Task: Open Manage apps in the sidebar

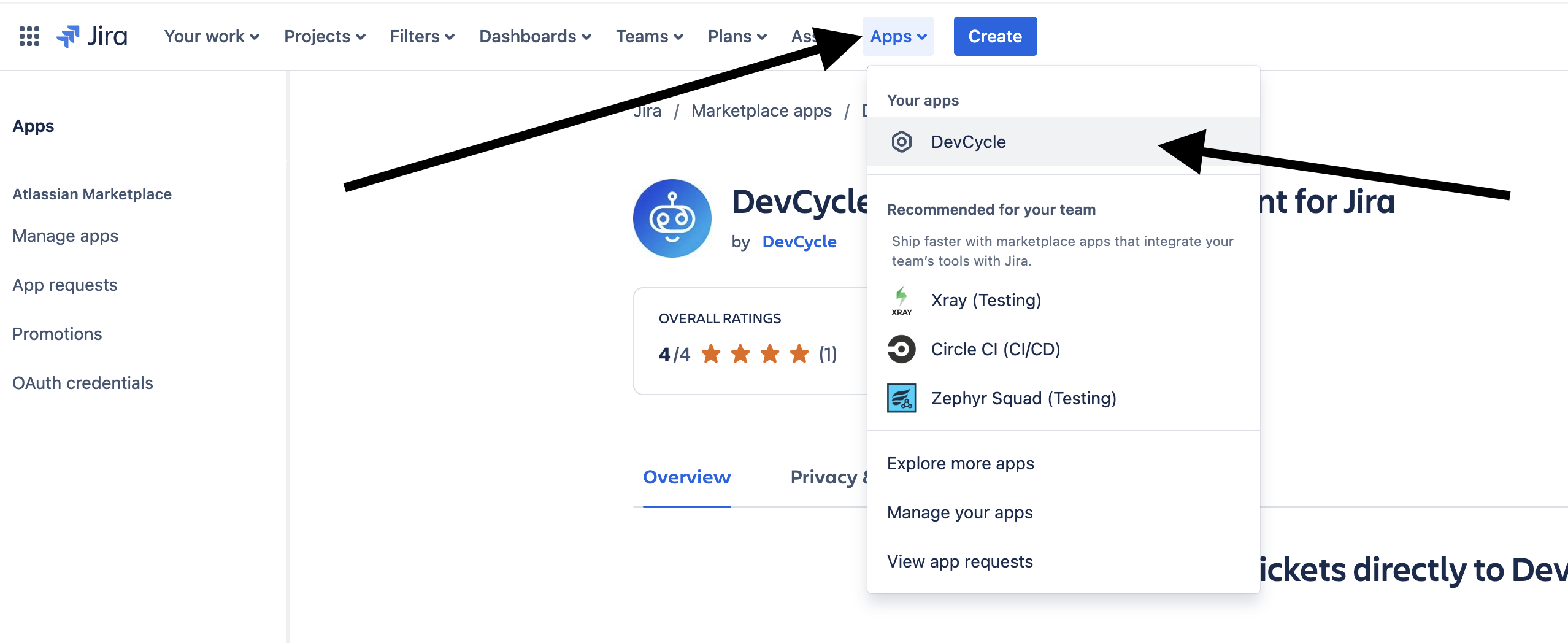Action: 64,236
